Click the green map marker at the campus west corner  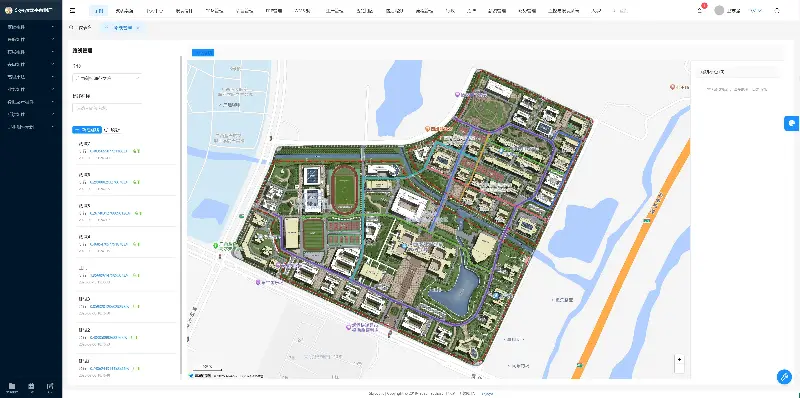(x=216, y=246)
